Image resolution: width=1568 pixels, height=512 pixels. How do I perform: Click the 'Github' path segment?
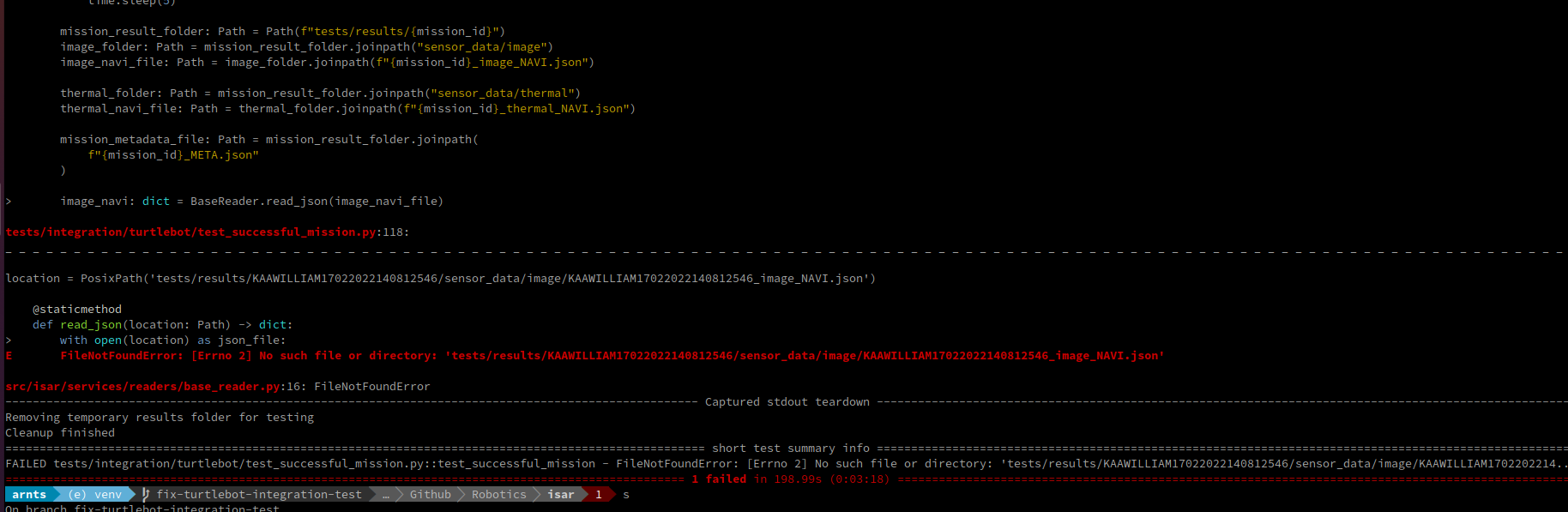click(x=430, y=495)
